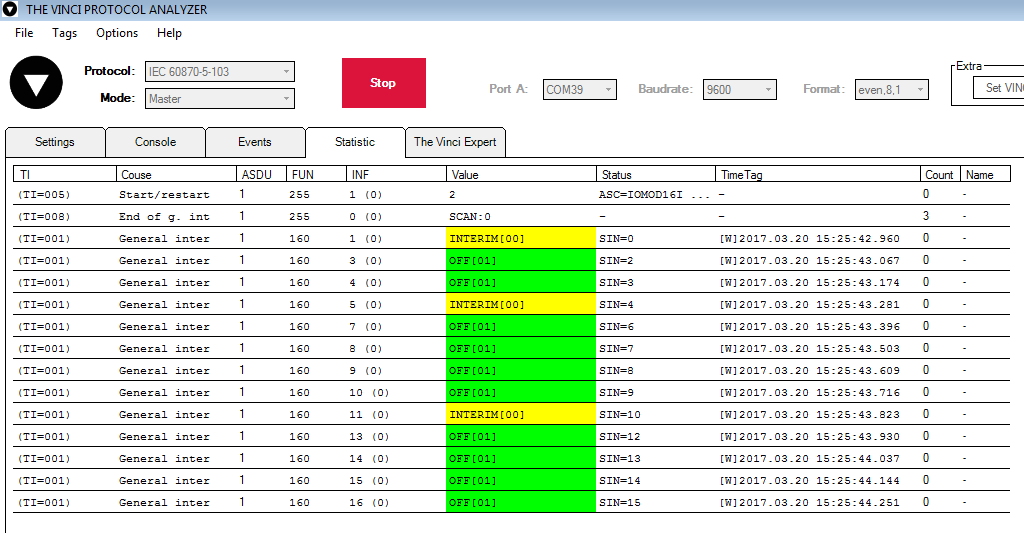
Task: Open the File menu
Action: click(x=24, y=33)
